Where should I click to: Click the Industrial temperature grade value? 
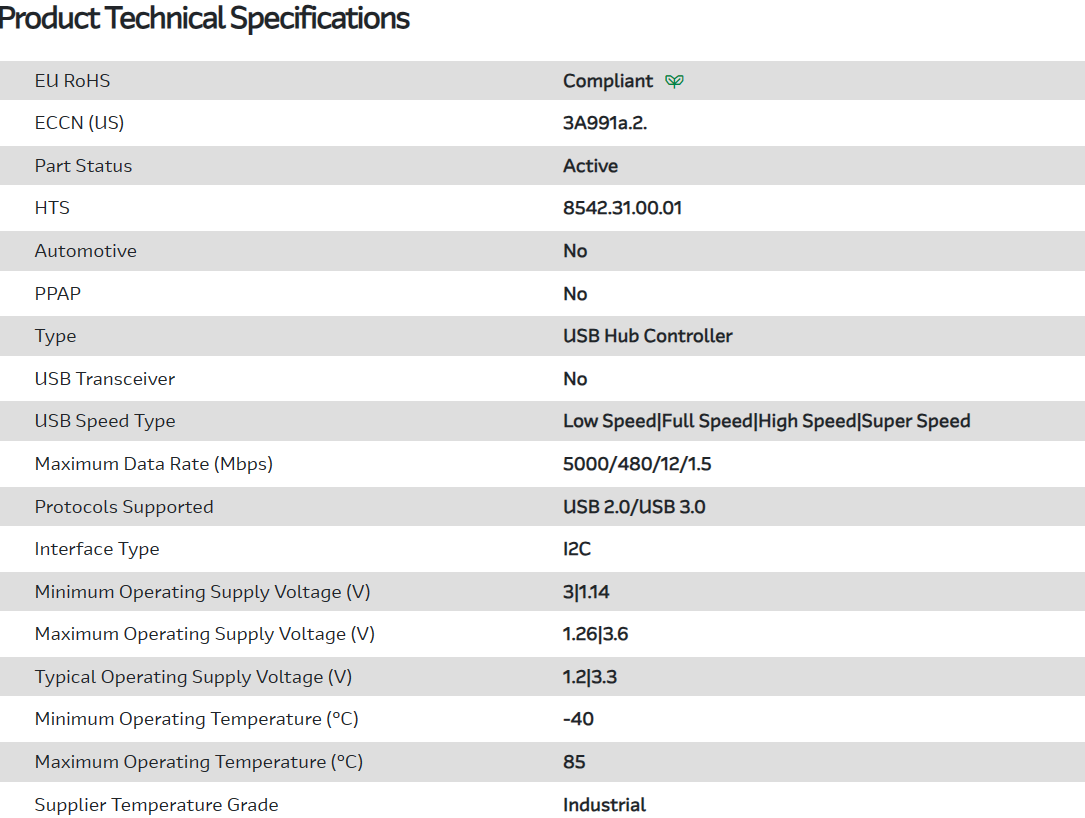click(604, 805)
